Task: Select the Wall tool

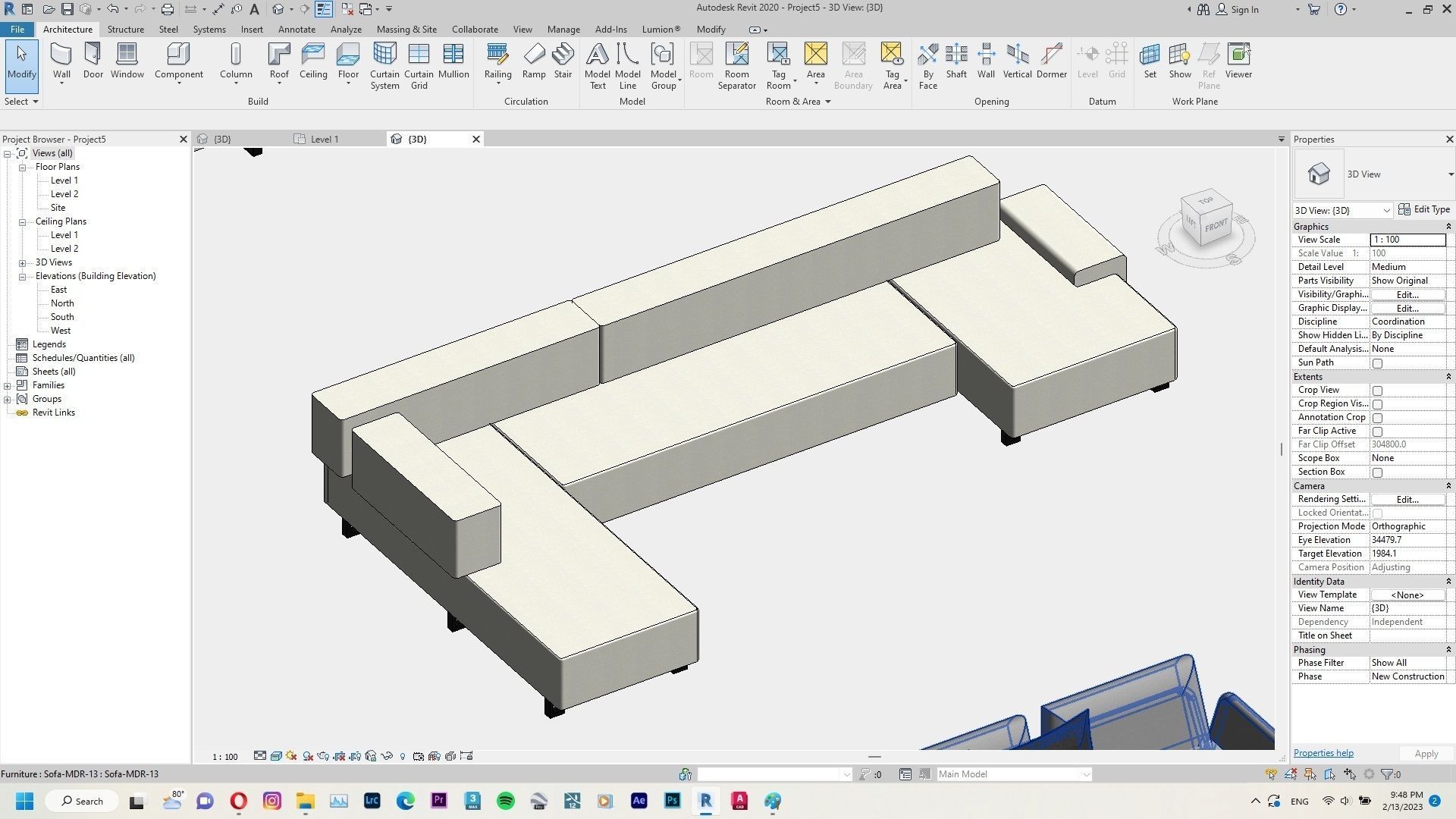Action: click(61, 61)
